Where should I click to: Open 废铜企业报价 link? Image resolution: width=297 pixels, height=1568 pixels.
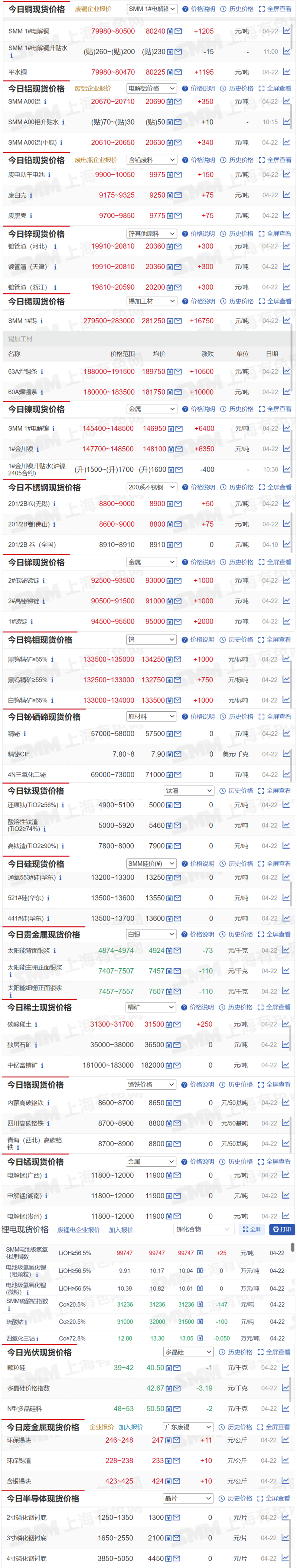[x=93, y=9]
